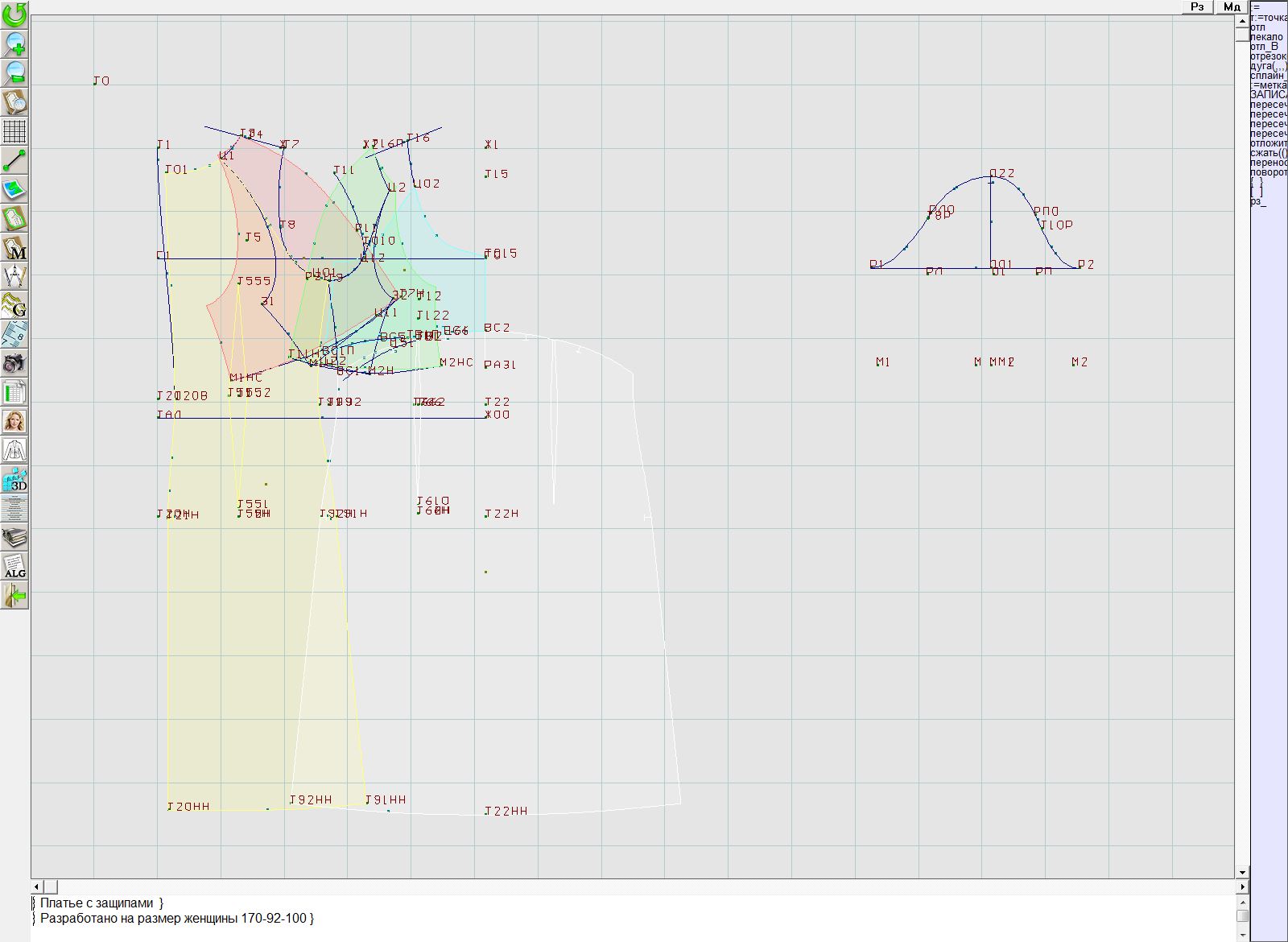The height and width of the screenshot is (942, 1288).
Task: Select 'отрезок' in the operator list
Action: (x=1268, y=56)
